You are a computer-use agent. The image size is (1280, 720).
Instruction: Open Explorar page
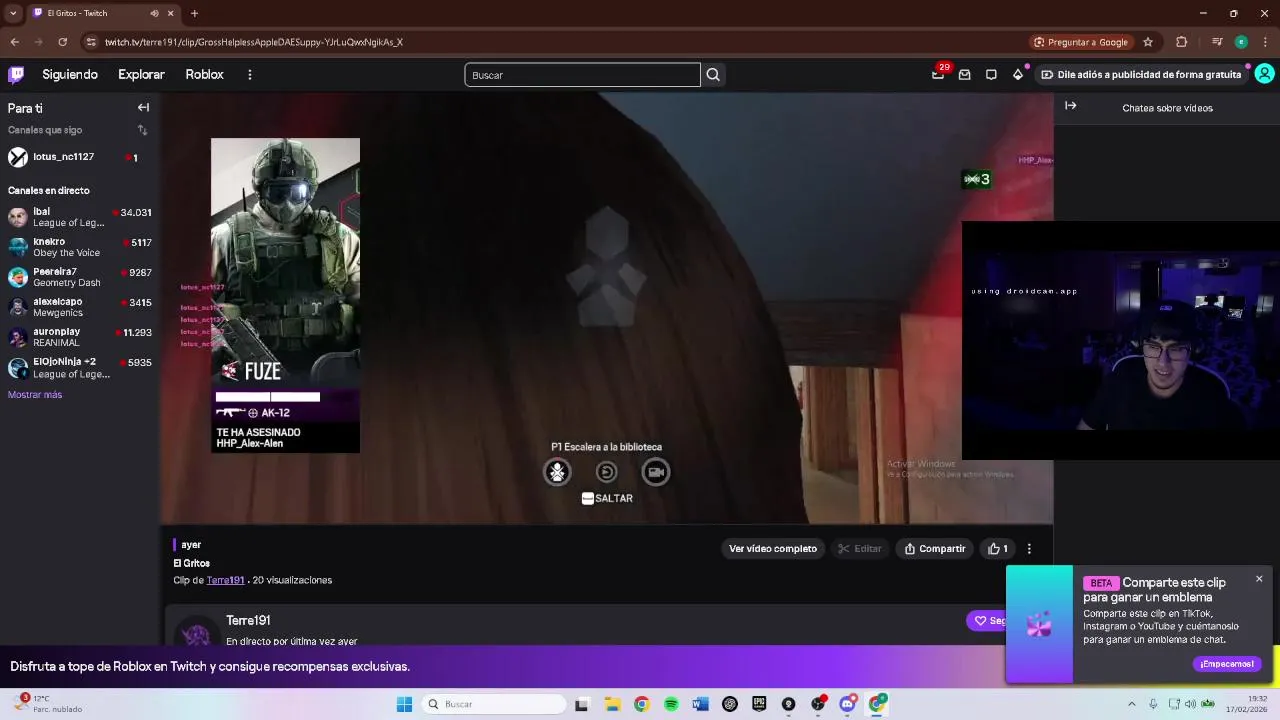point(141,75)
